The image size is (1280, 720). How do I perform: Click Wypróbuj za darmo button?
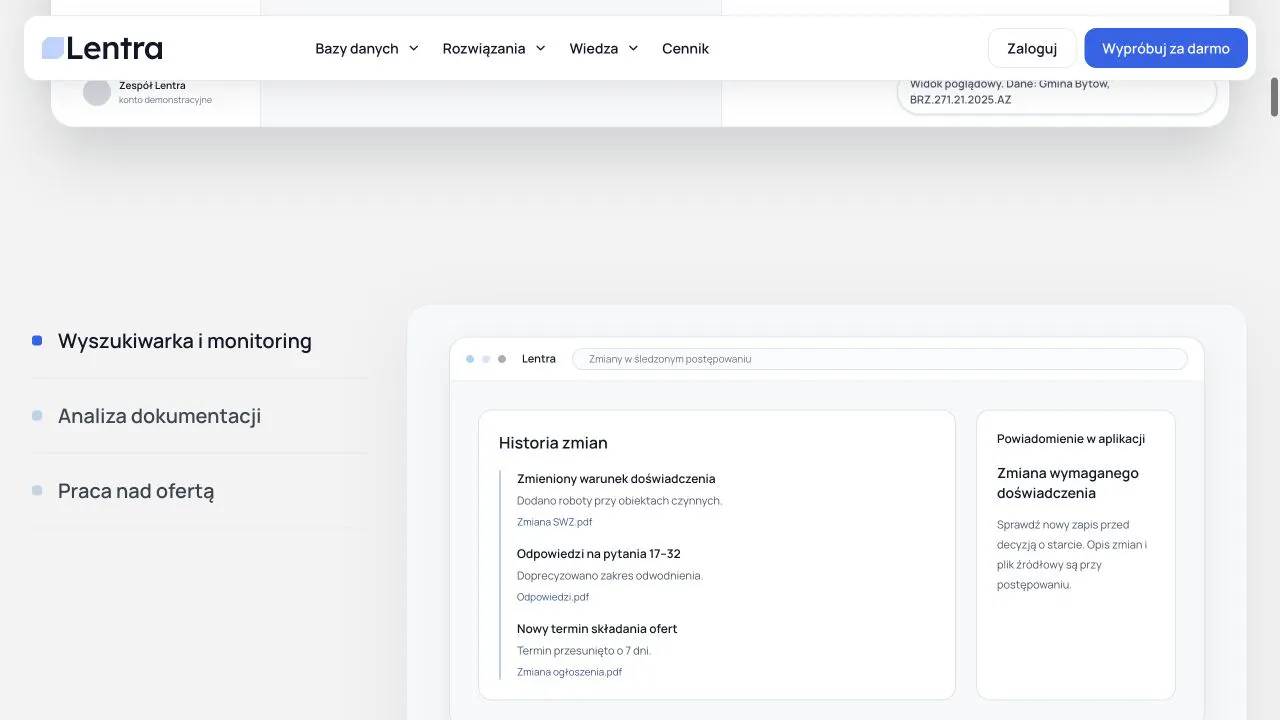(1166, 48)
